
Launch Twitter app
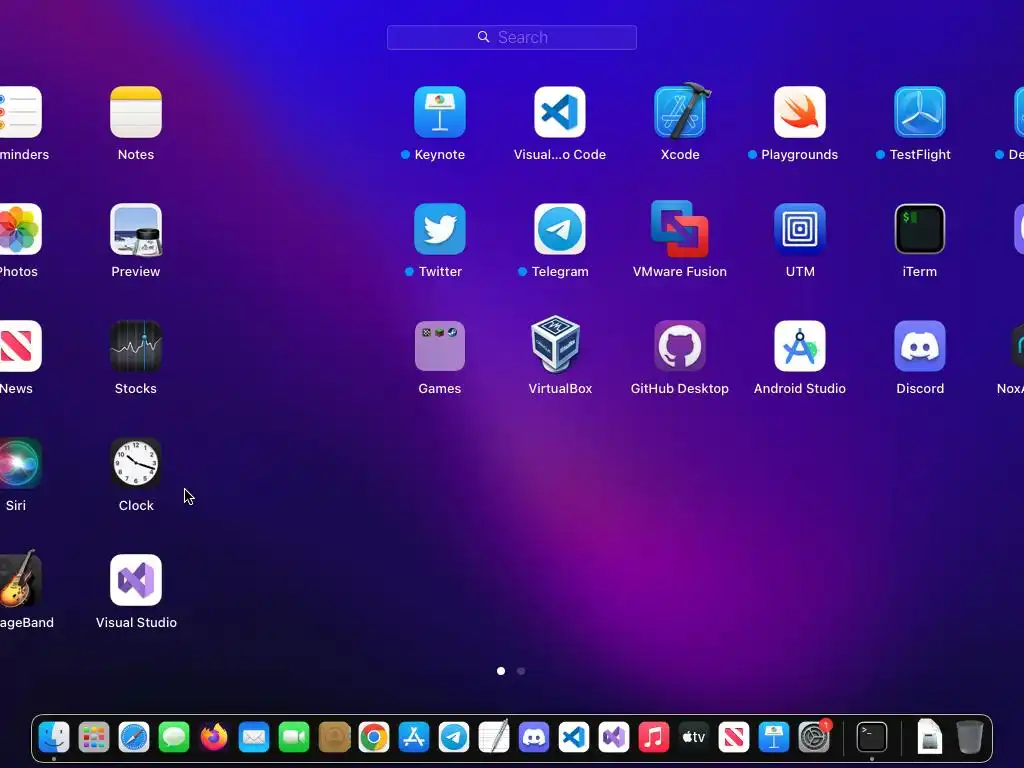(440, 229)
